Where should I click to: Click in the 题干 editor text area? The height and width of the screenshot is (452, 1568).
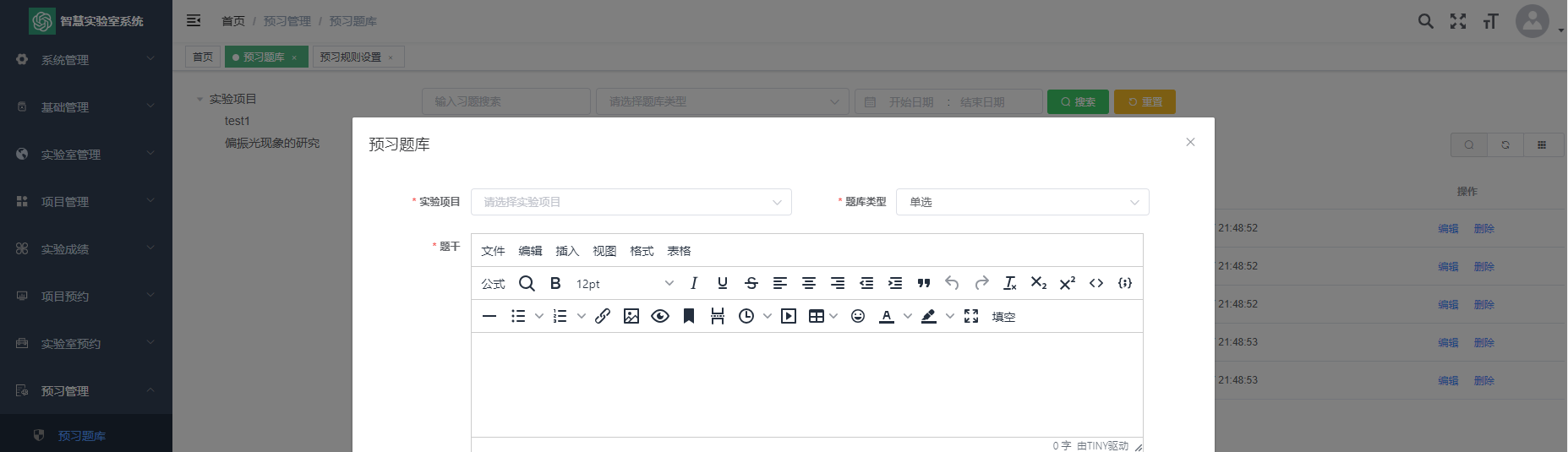[807, 385]
